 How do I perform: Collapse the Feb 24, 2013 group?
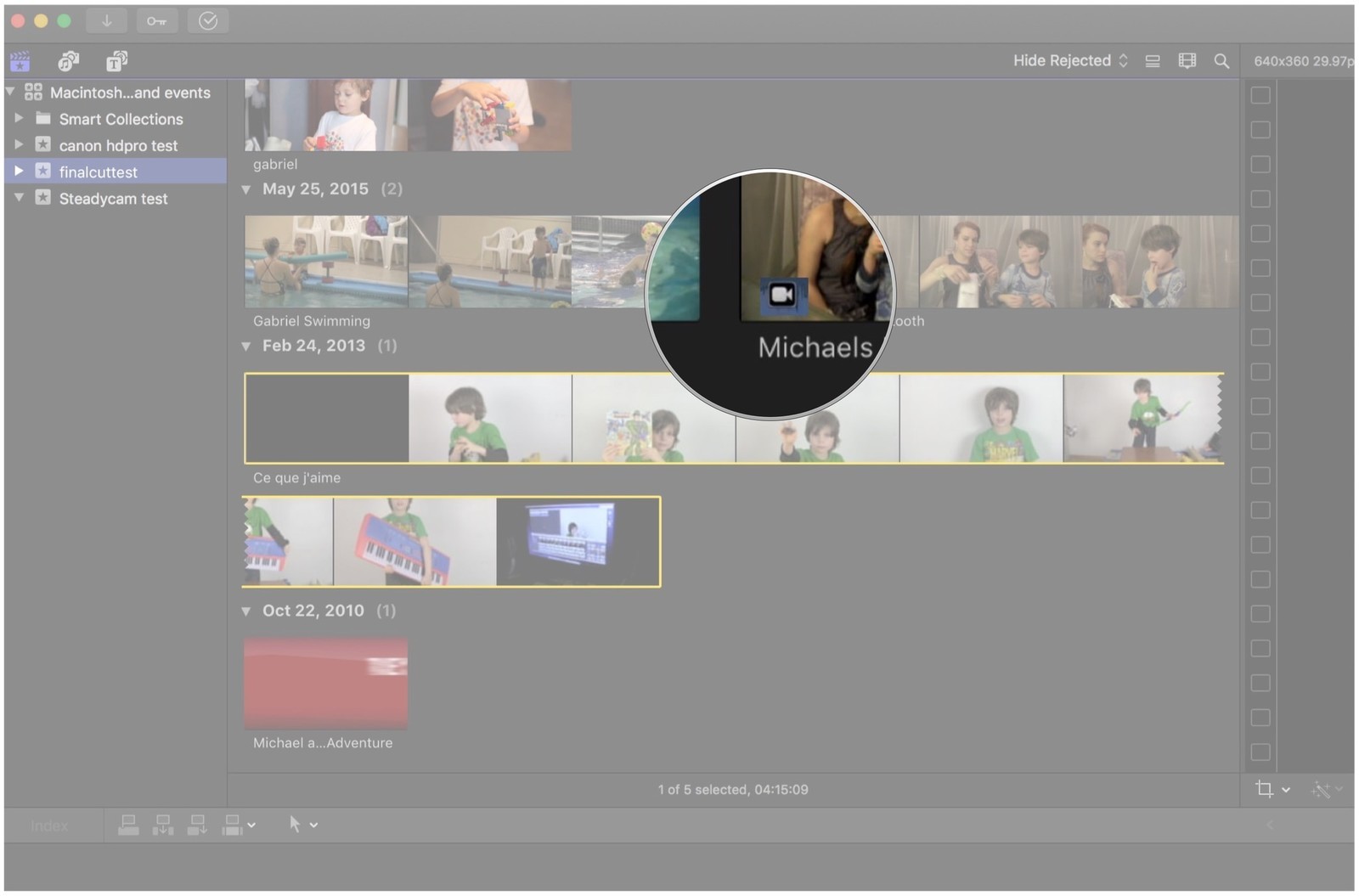246,346
